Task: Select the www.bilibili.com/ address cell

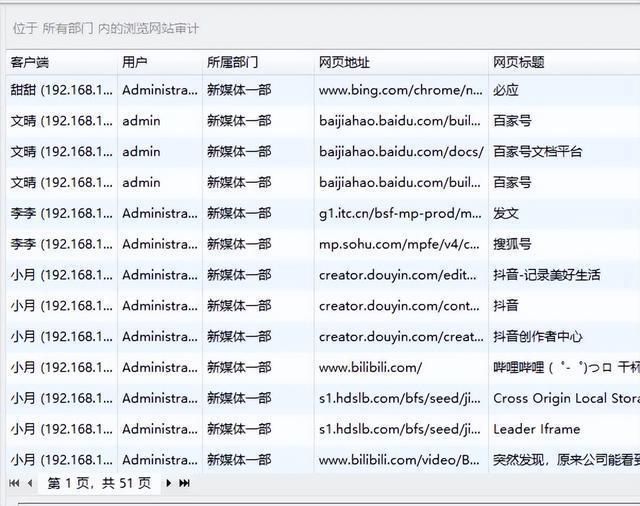Action: pyautogui.click(x=401, y=367)
